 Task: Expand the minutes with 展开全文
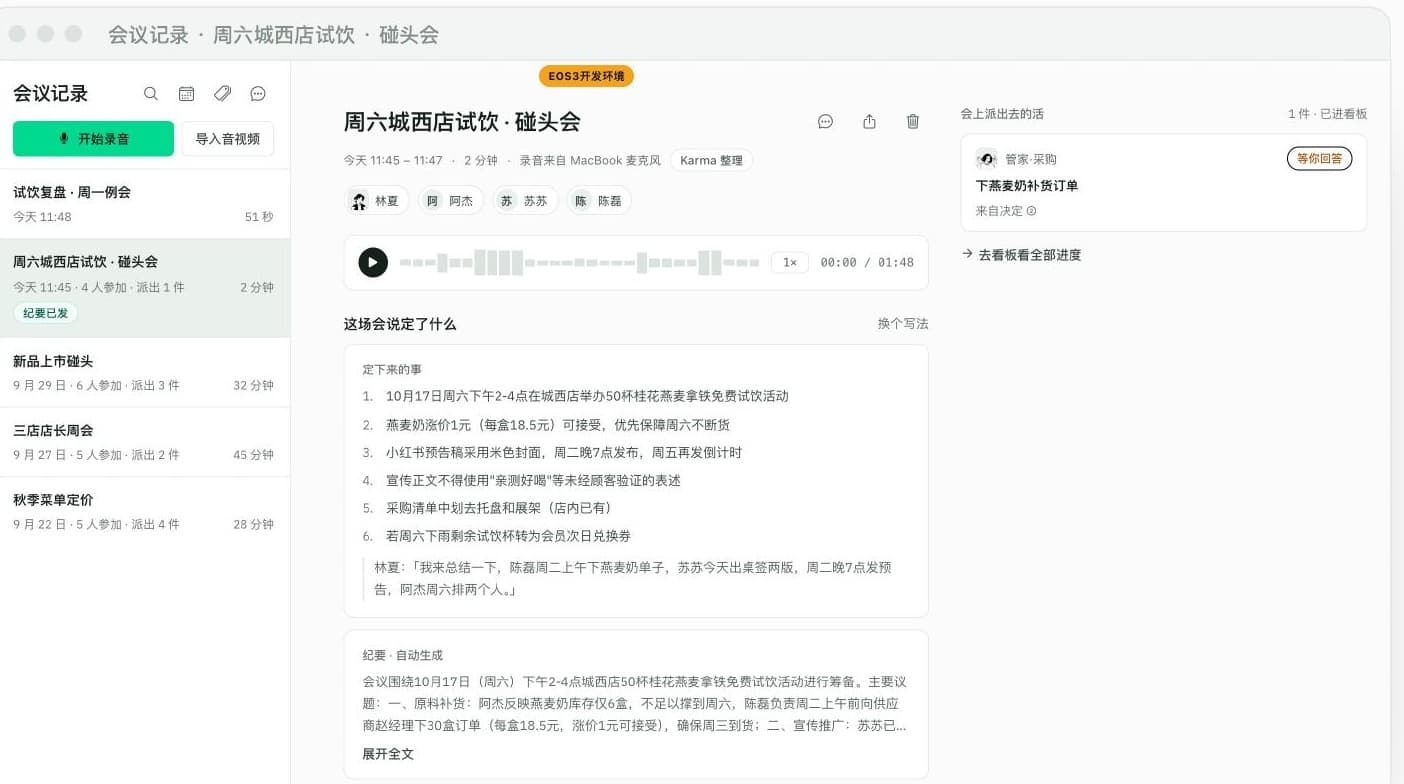coord(388,754)
